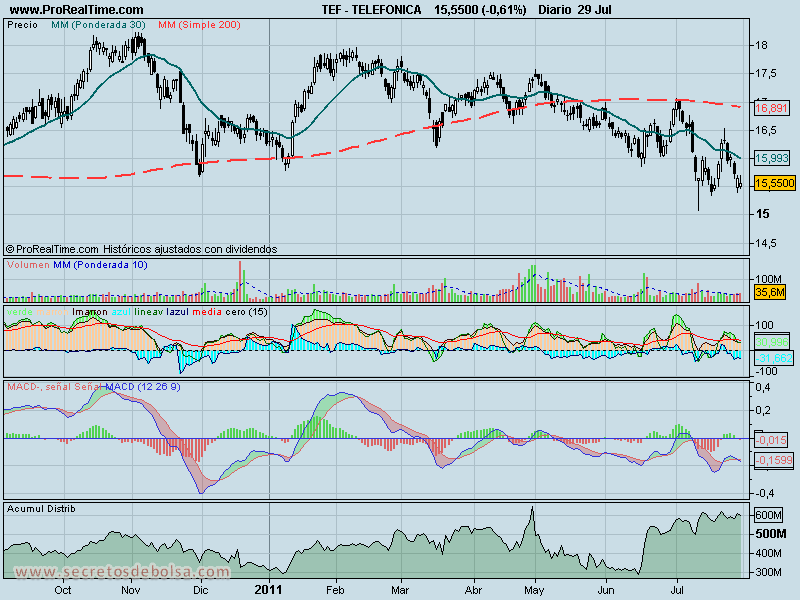Click the volume MM (Ponderada 10) legend
This screenshot has height=600, width=800.
click(100, 265)
